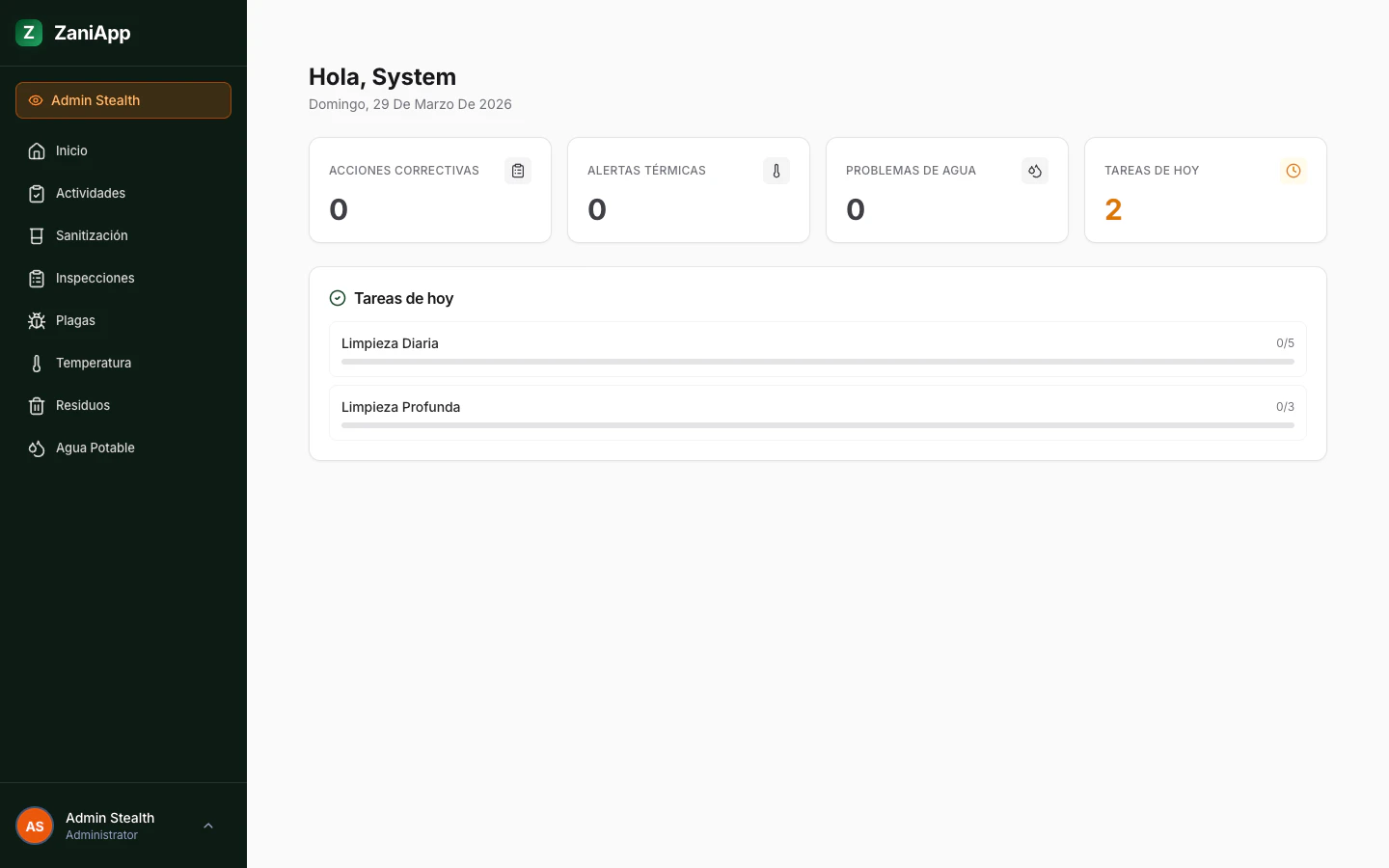Screen dimensions: 1389x868
Task: Click the green ZaniApp Z logo icon
Action: coord(29,33)
